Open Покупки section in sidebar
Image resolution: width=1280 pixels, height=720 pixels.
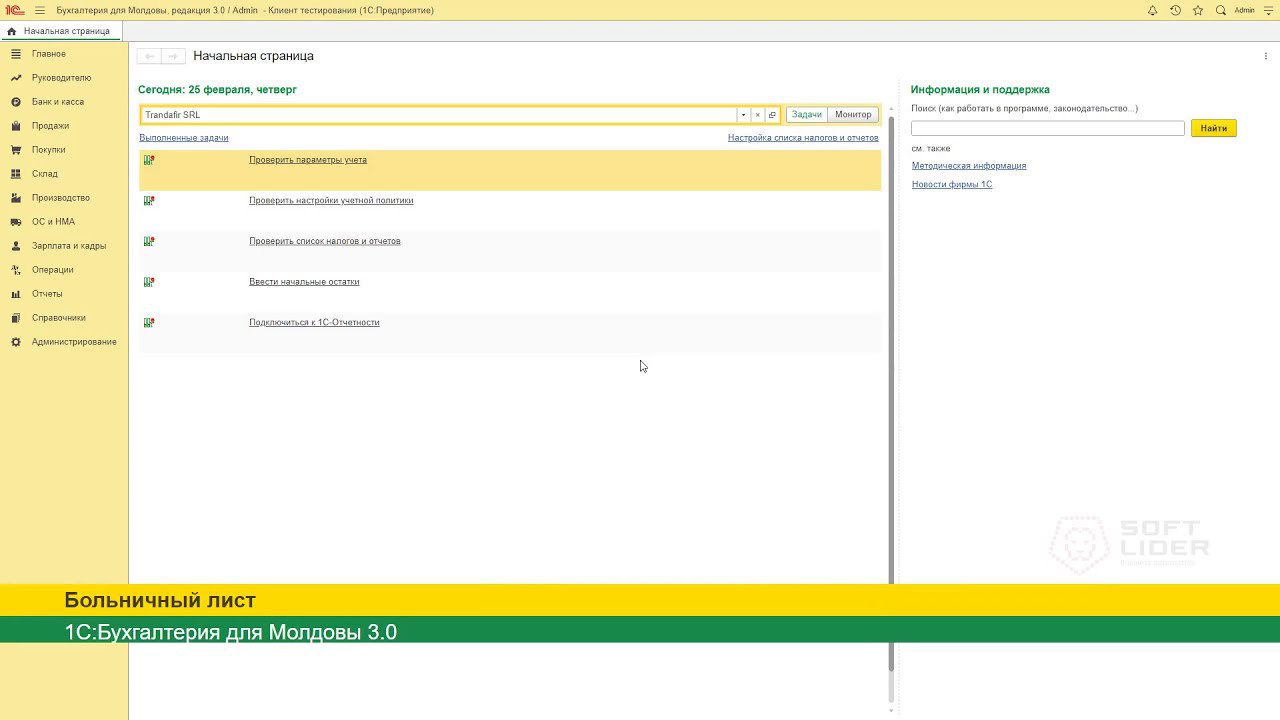48,150
